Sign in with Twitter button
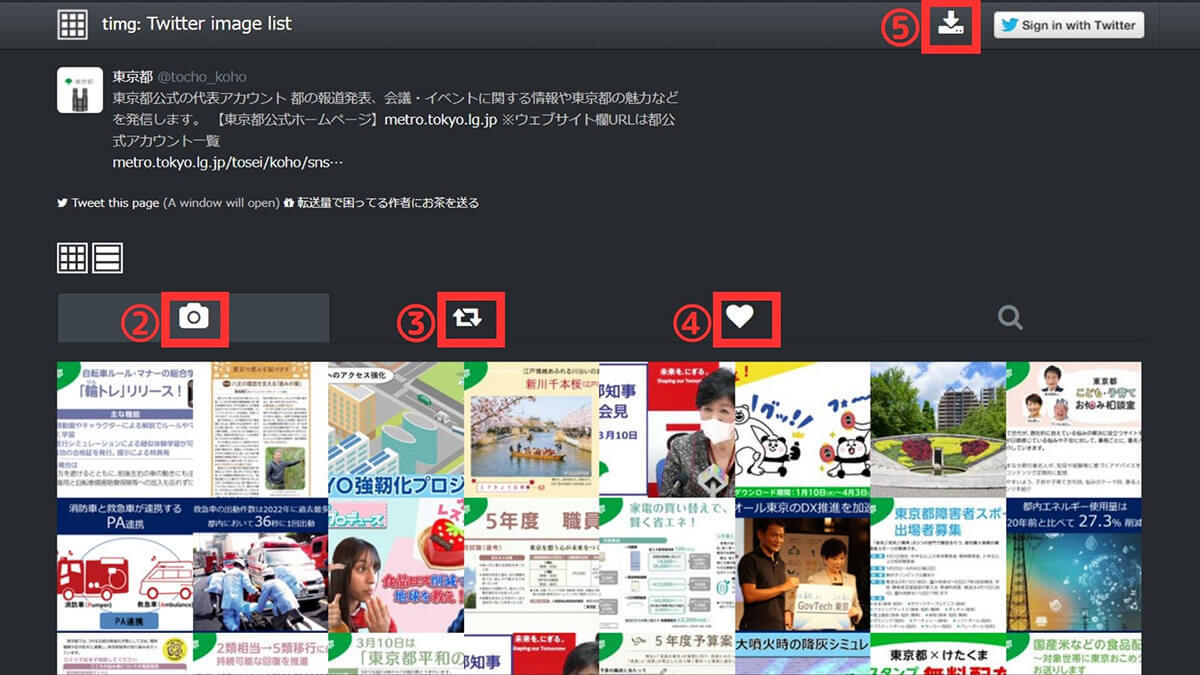The height and width of the screenshot is (675, 1200). pos(1068,25)
